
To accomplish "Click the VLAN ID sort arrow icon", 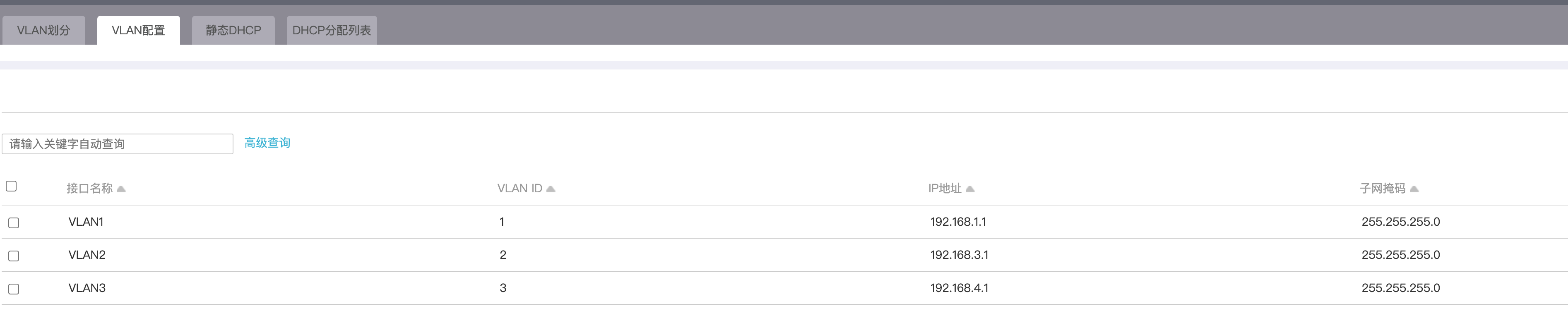I will 551,189.
